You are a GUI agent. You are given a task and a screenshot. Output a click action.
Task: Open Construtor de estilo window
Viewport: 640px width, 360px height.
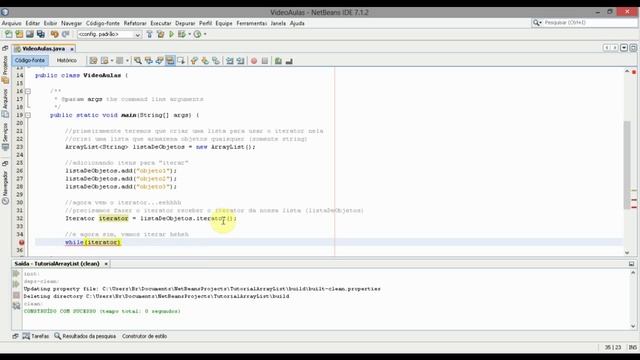click(144, 336)
